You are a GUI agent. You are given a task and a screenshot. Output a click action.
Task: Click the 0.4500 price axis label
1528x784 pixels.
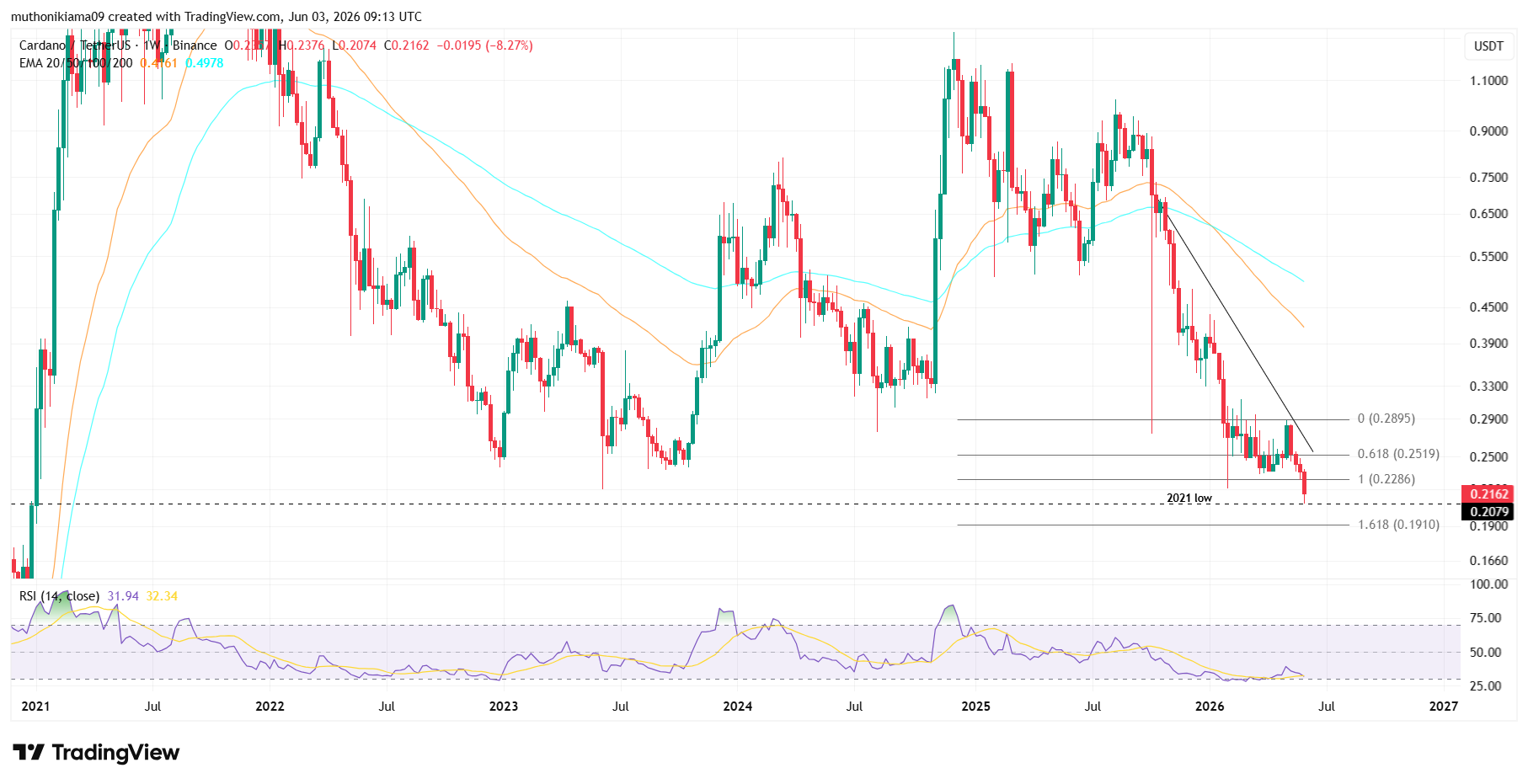(x=1488, y=307)
